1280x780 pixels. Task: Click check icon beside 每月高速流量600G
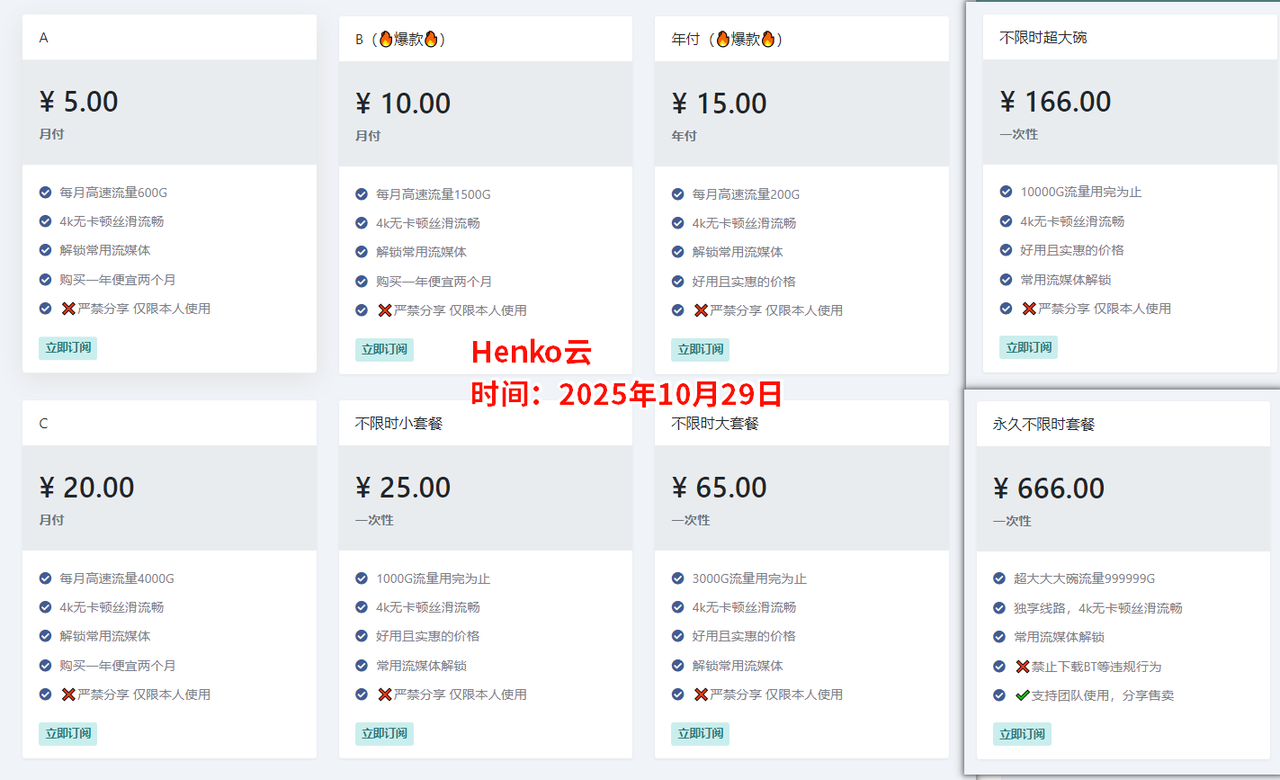pyautogui.click(x=45, y=192)
